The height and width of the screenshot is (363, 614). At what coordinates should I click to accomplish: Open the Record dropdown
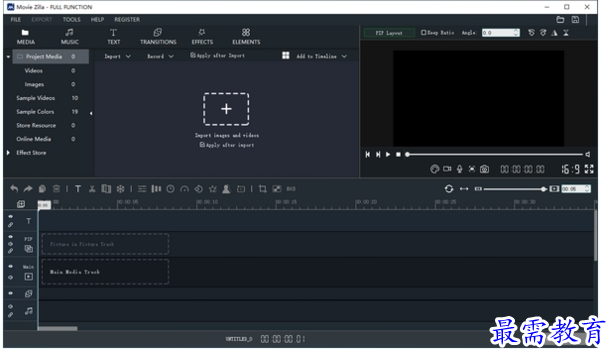[160, 56]
